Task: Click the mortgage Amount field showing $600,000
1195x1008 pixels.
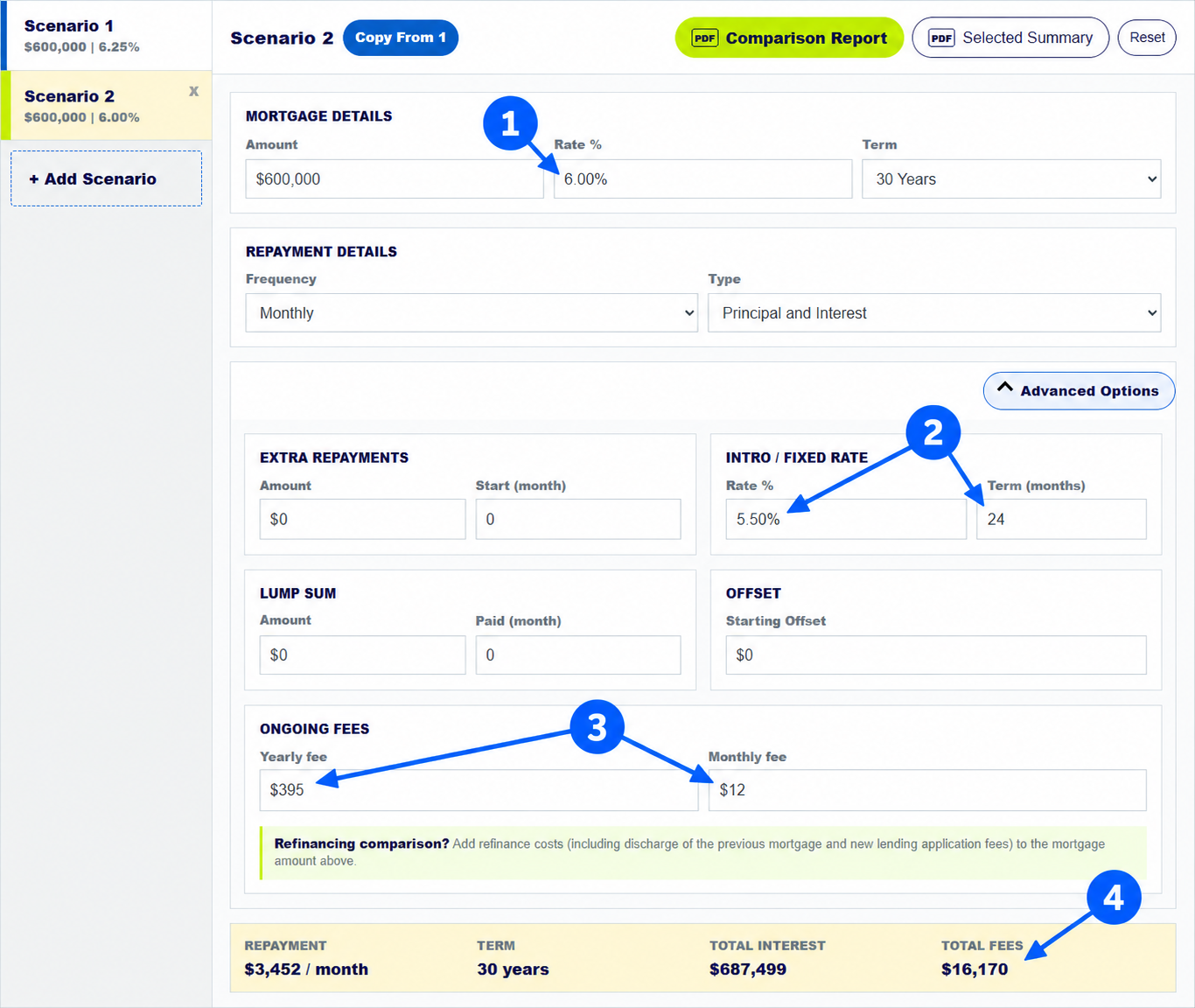Action: 395,179
